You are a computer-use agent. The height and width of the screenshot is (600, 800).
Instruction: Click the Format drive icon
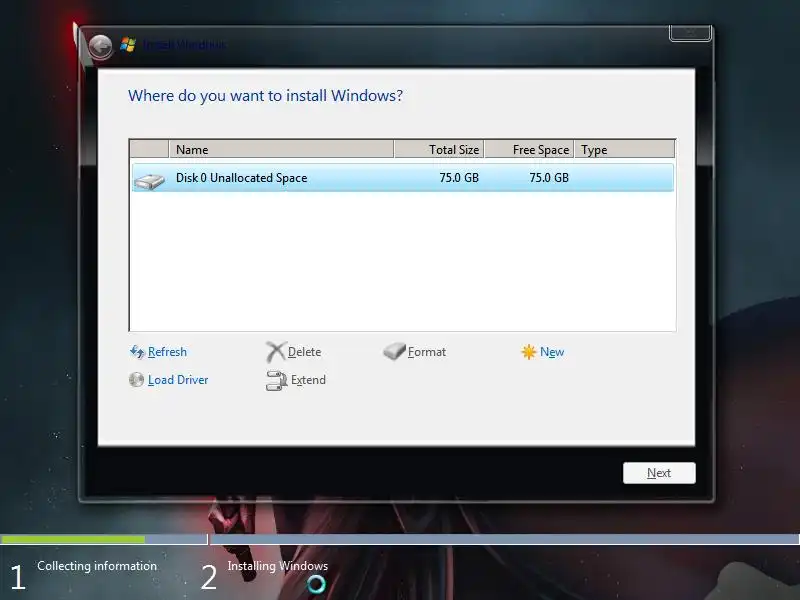coord(394,351)
